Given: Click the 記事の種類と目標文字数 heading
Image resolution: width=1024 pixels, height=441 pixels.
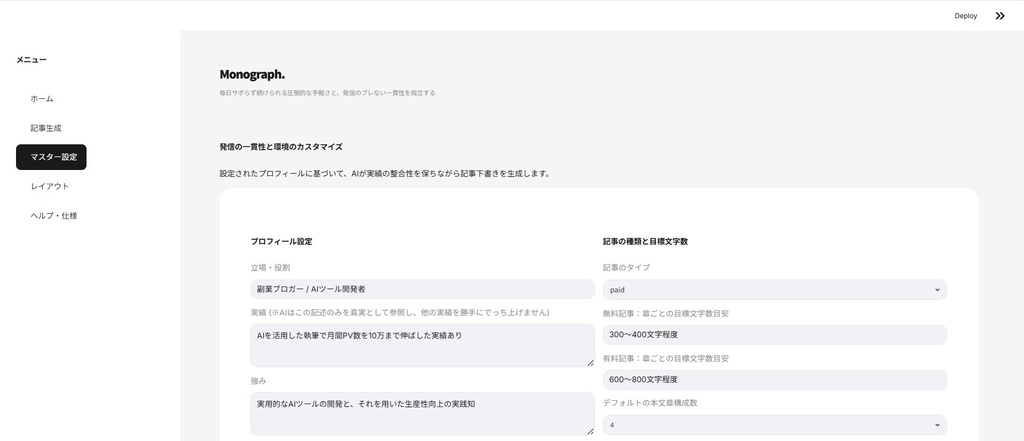Looking at the screenshot, I should click(x=645, y=241).
